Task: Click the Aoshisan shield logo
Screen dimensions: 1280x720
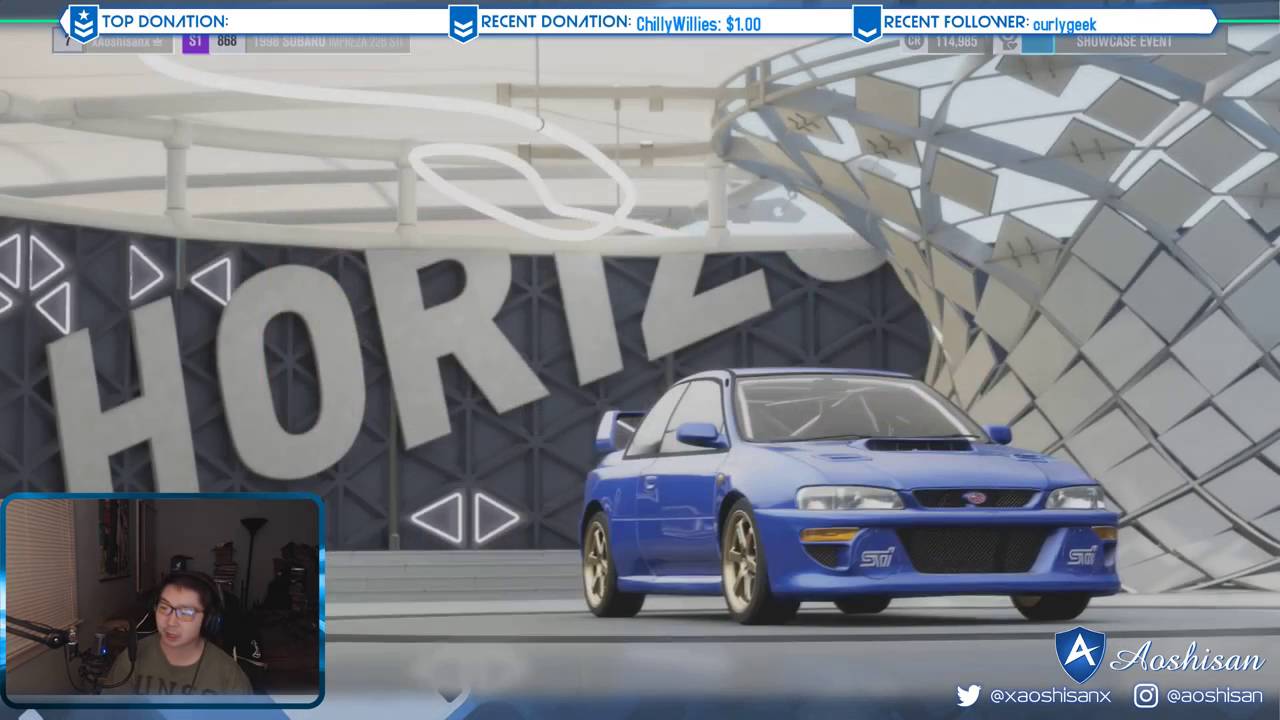Action: pos(1080,655)
